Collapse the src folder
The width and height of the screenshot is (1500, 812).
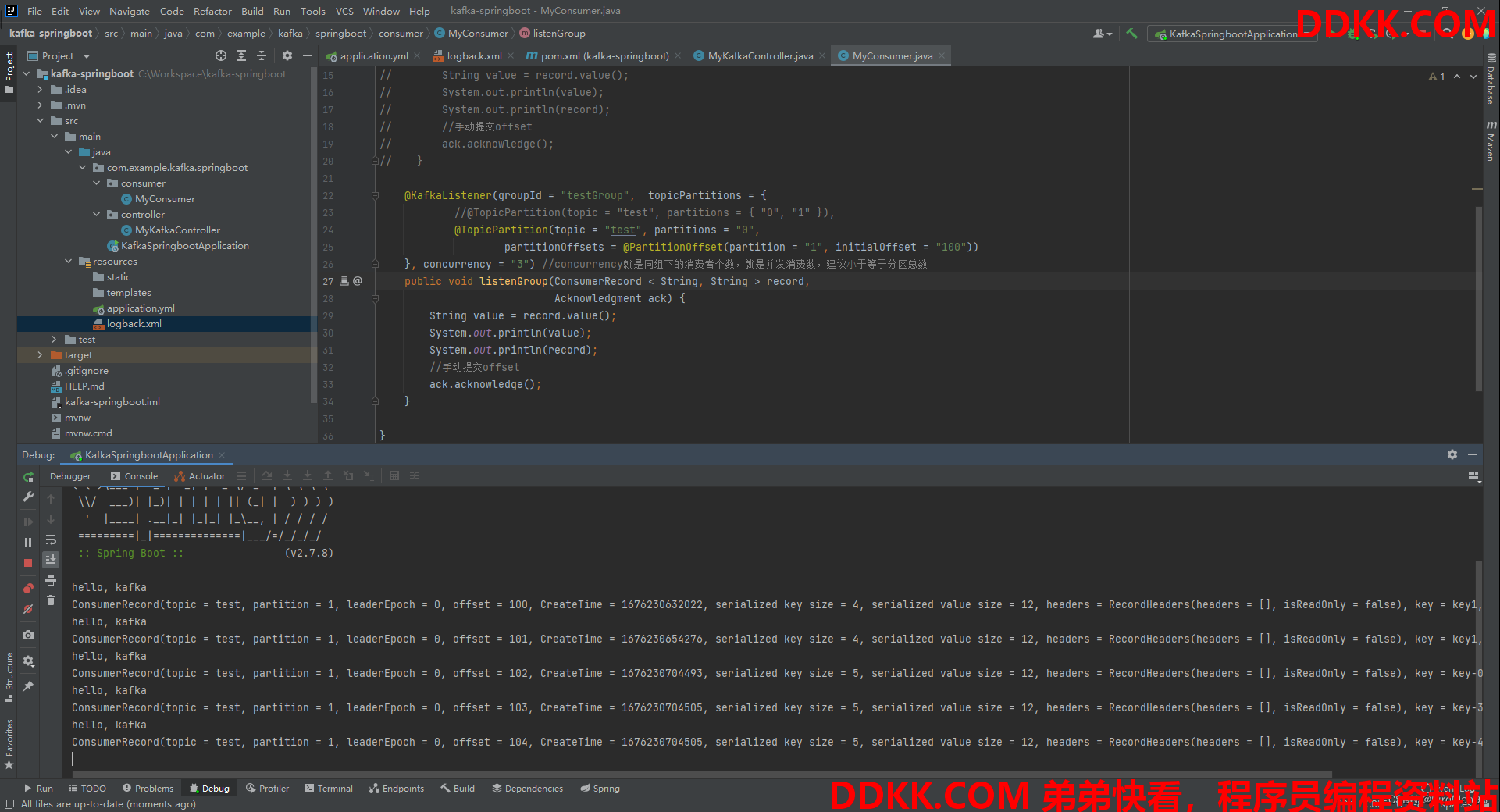40,120
